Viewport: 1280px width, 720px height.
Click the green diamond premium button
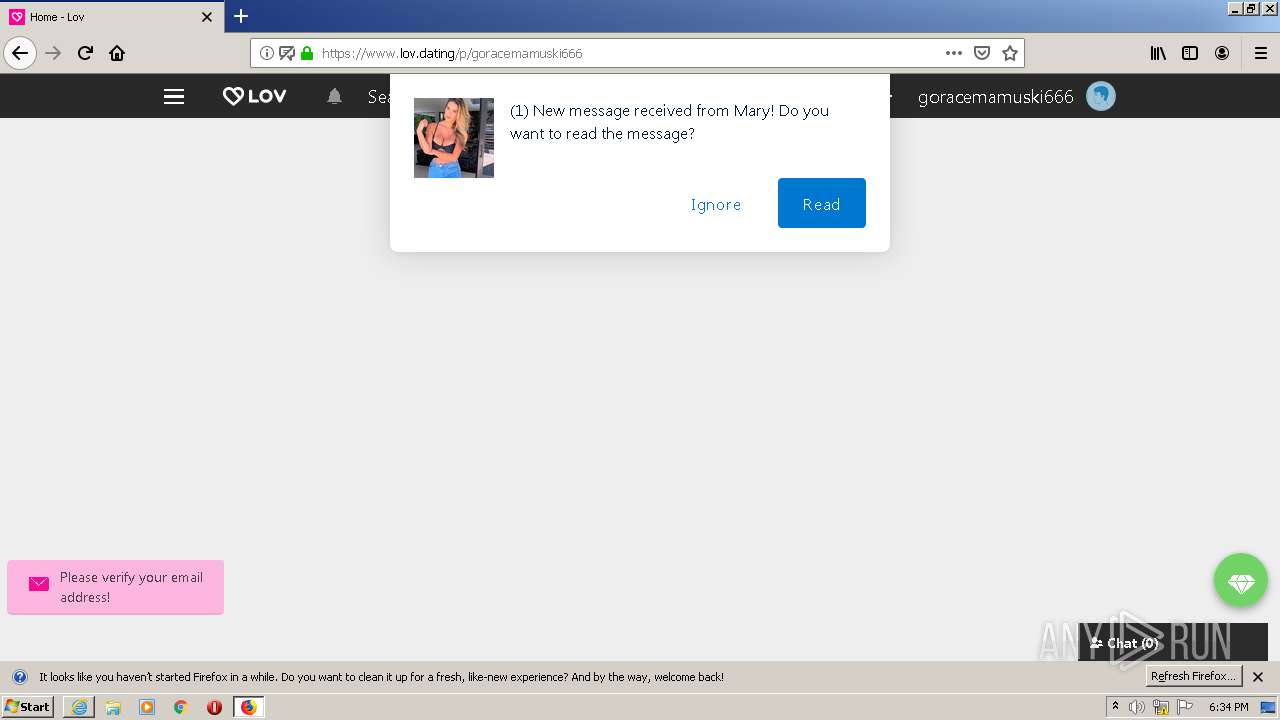(x=1241, y=580)
